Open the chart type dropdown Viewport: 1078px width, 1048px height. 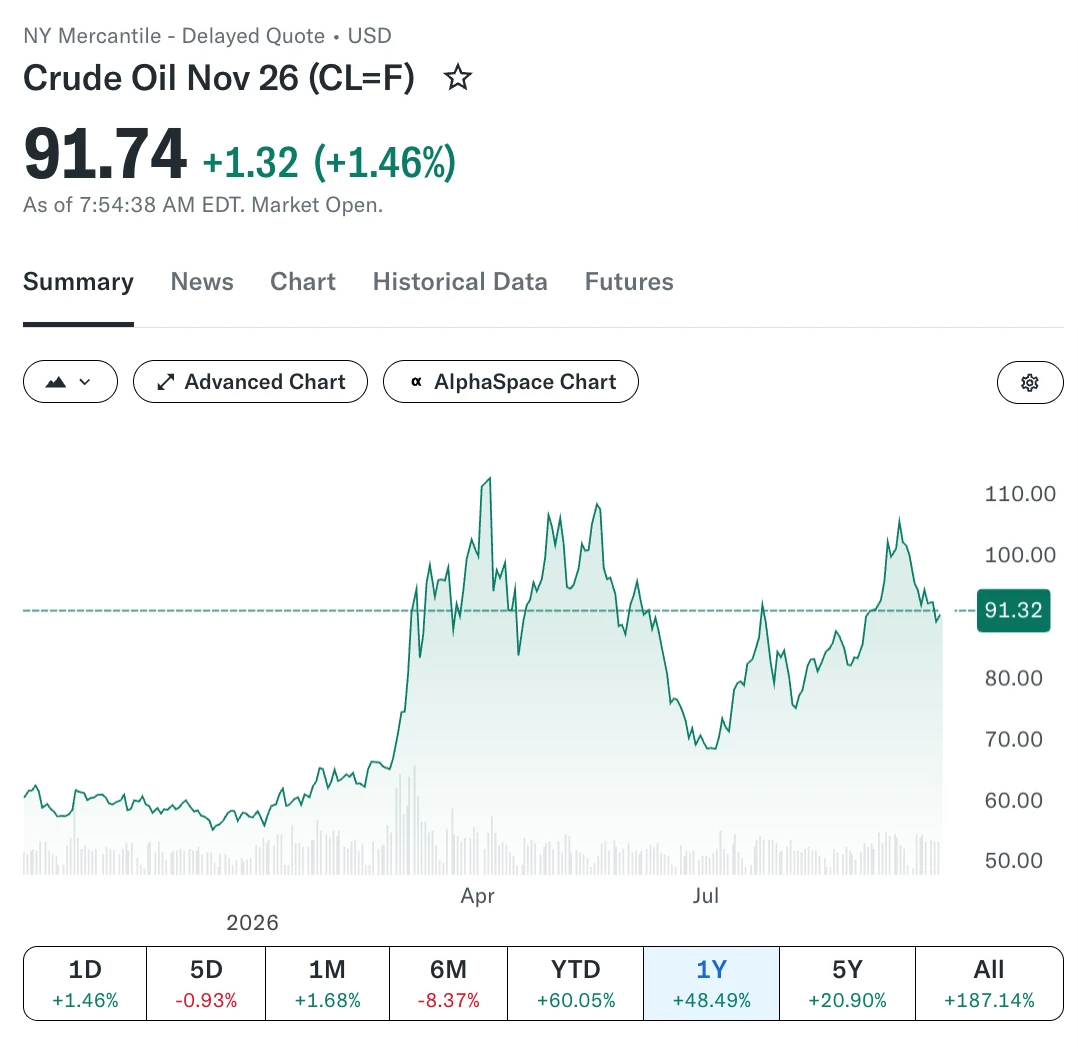[70, 382]
